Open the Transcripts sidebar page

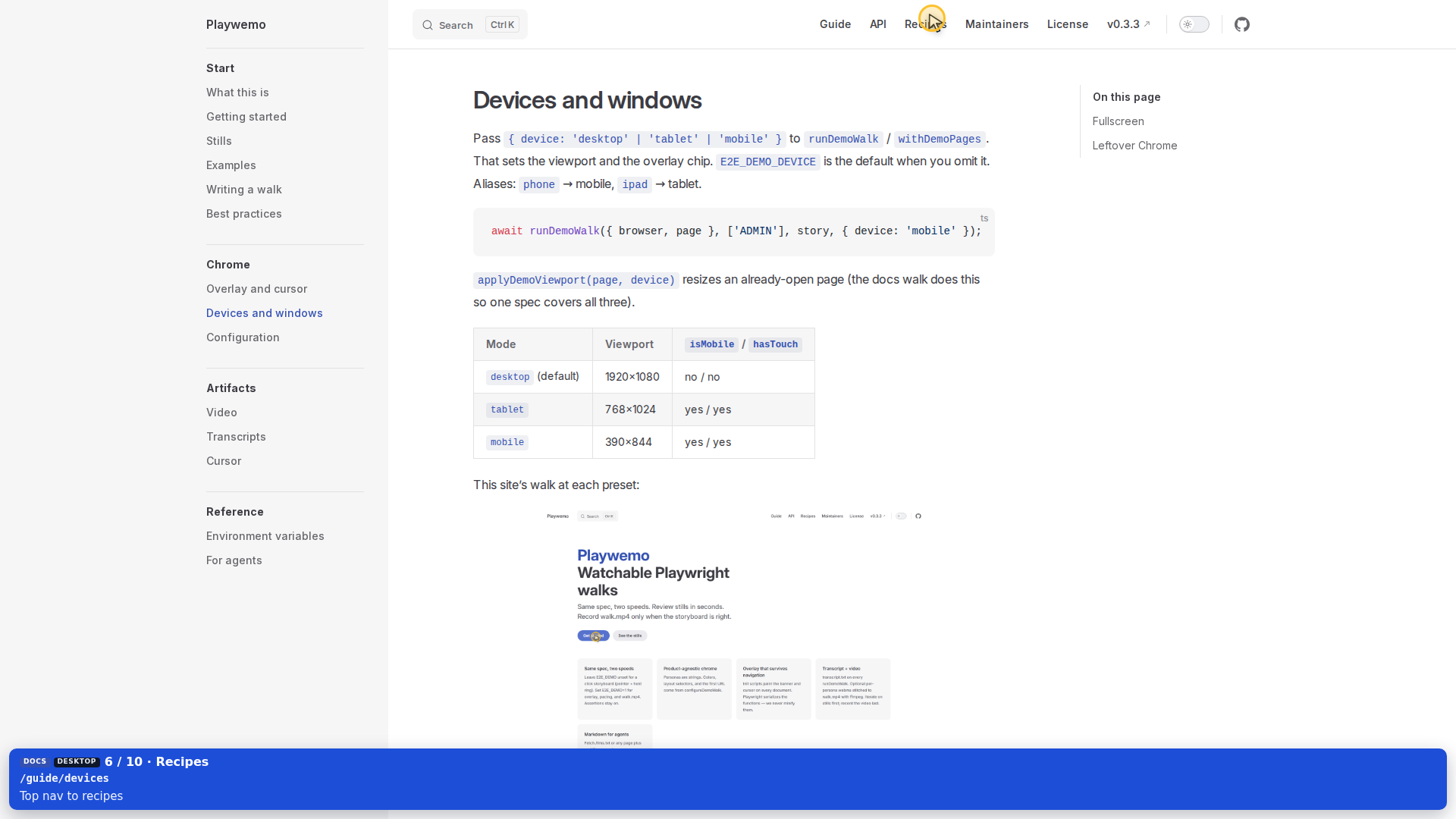(x=236, y=437)
